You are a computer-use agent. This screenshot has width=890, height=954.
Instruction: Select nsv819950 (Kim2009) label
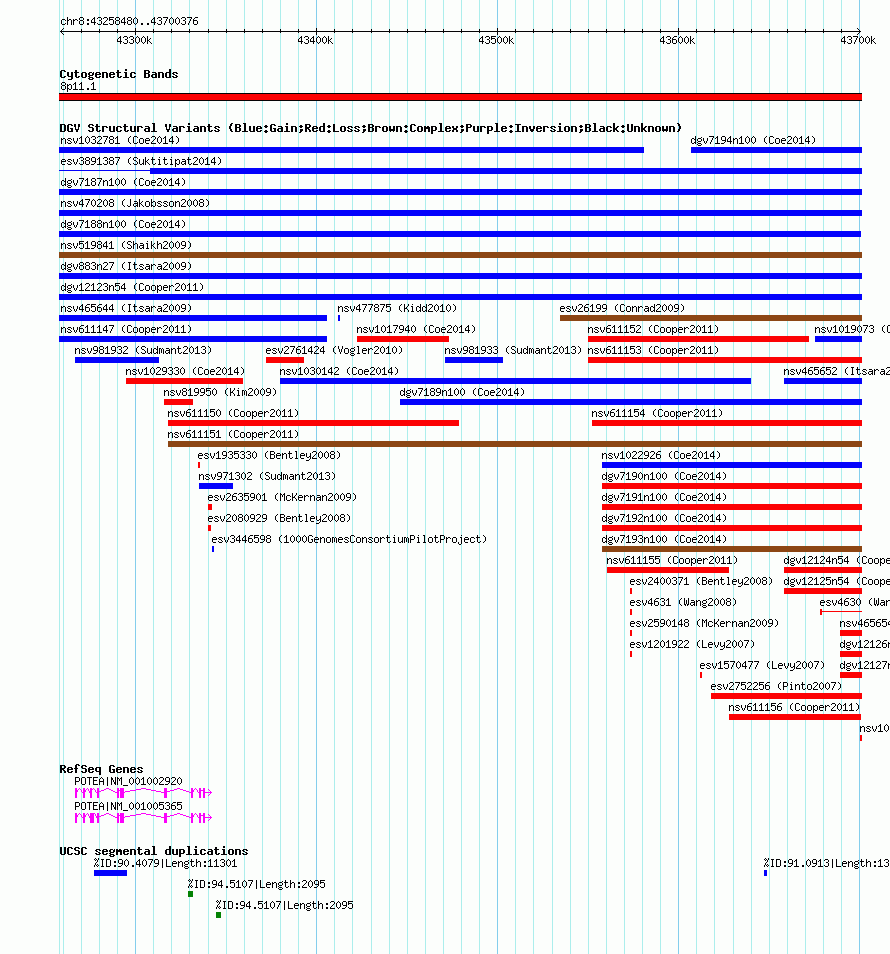coord(220,392)
